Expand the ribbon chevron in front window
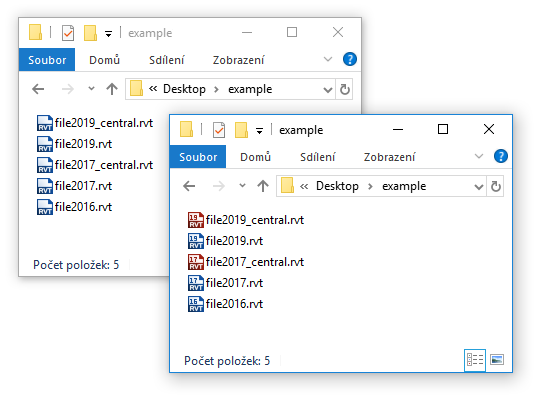Image resolution: width=537 pixels, height=396 pixels. [x=479, y=157]
